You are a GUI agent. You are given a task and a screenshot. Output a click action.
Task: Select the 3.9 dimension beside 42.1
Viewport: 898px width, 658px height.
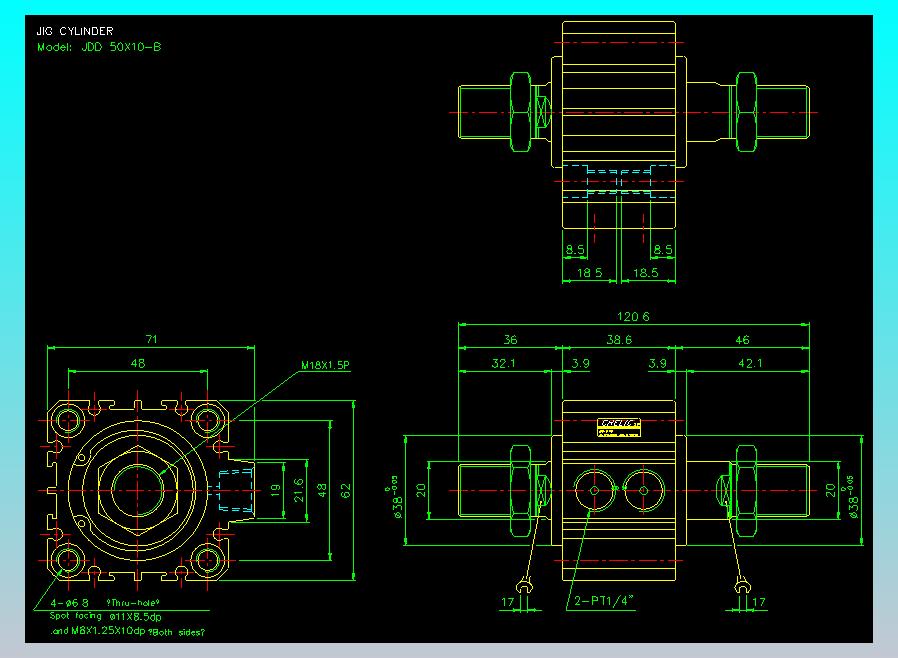point(657,363)
